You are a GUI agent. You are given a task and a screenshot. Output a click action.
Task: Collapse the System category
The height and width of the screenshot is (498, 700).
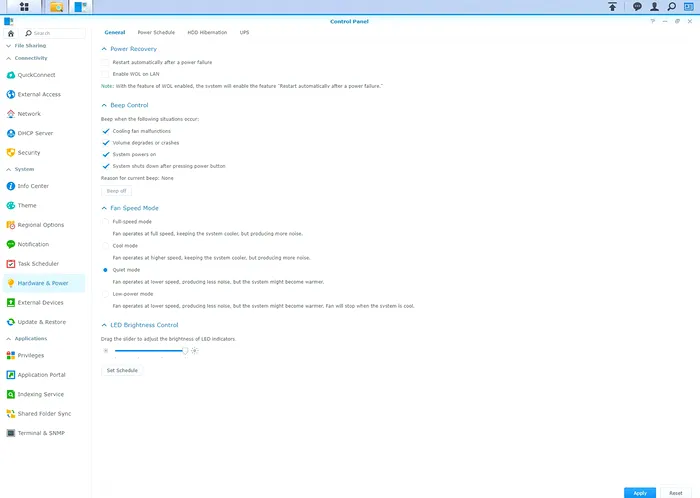coord(8,170)
